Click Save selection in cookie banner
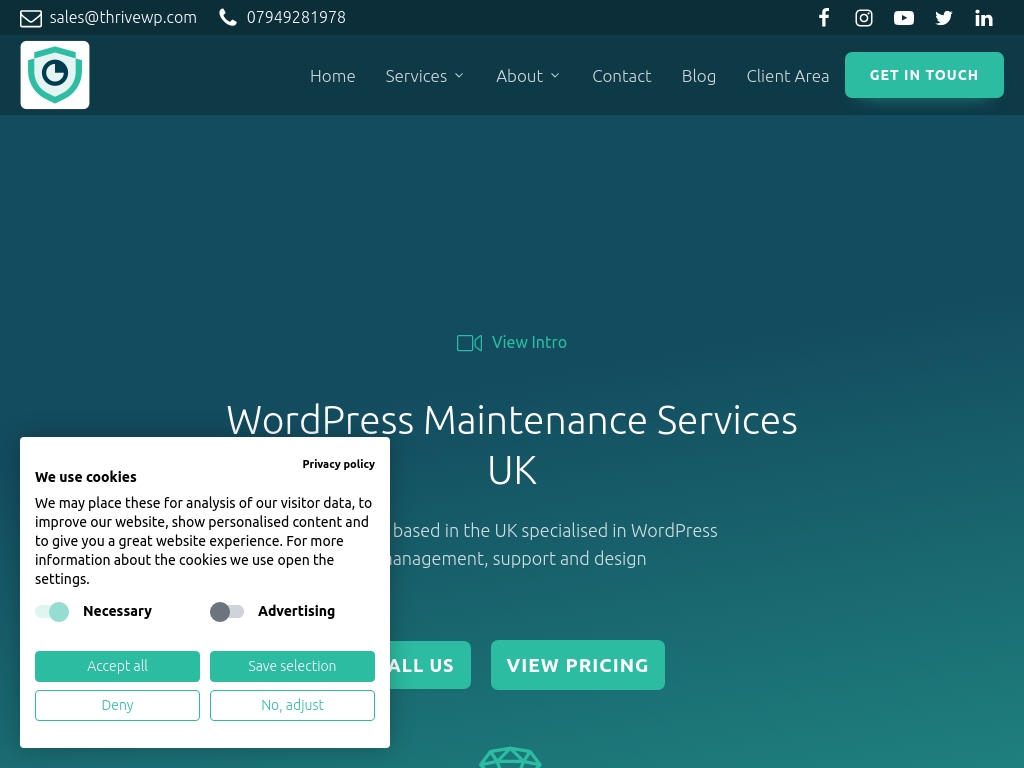Viewport: 1024px width, 768px height. (x=292, y=666)
